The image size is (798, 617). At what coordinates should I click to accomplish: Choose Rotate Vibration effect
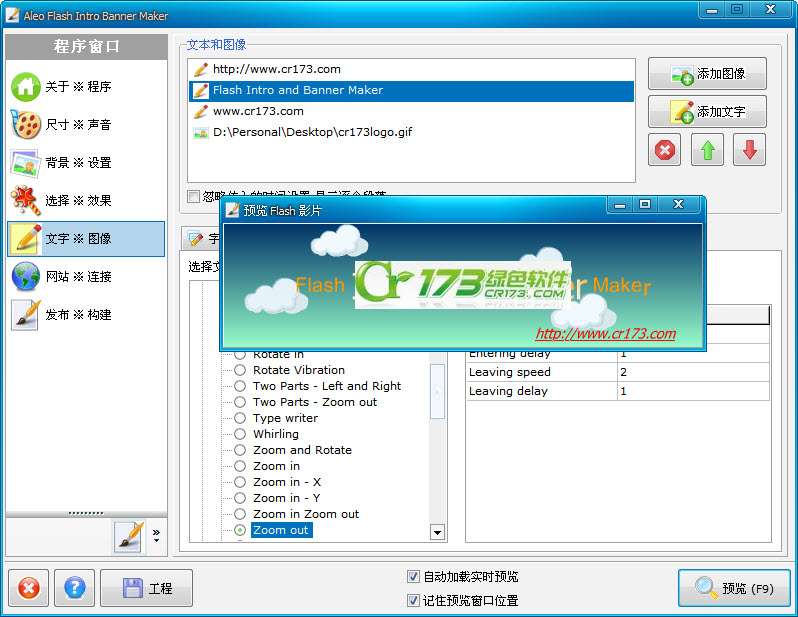tap(240, 370)
